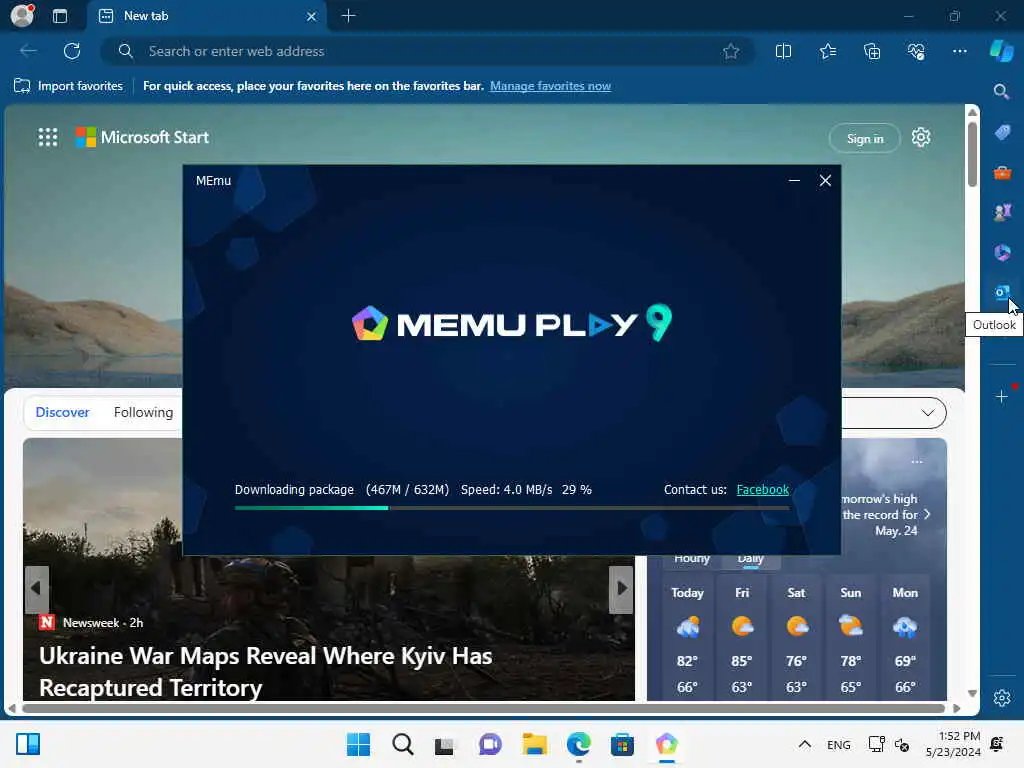Open the Favorites list

pos(827,51)
